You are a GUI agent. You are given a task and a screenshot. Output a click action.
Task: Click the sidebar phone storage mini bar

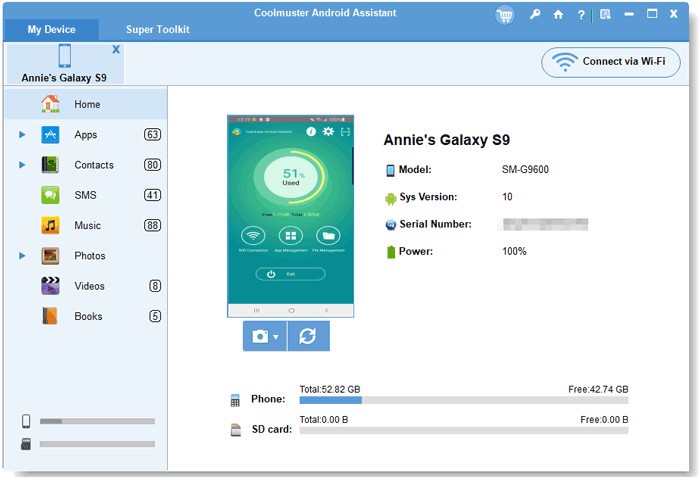pyautogui.click(x=97, y=421)
